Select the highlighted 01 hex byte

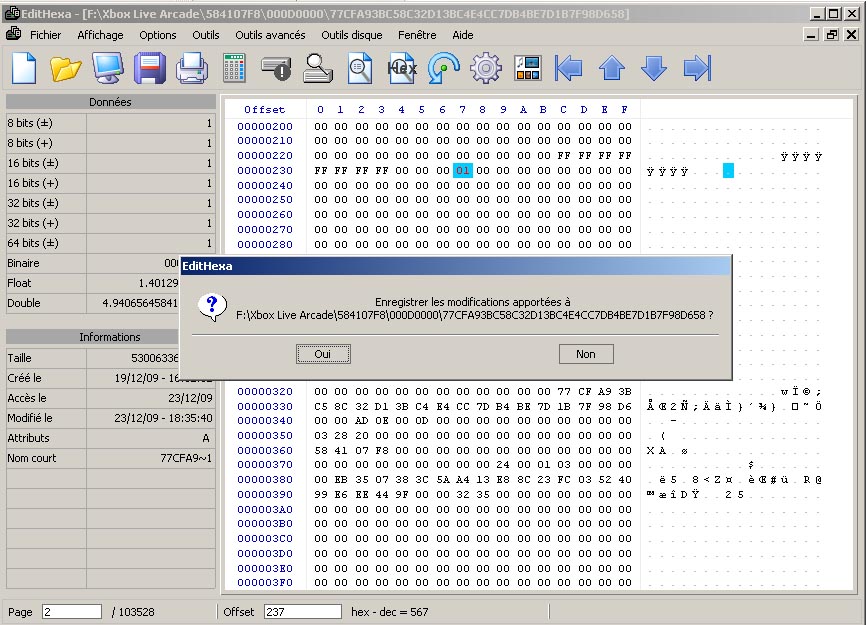(x=463, y=171)
